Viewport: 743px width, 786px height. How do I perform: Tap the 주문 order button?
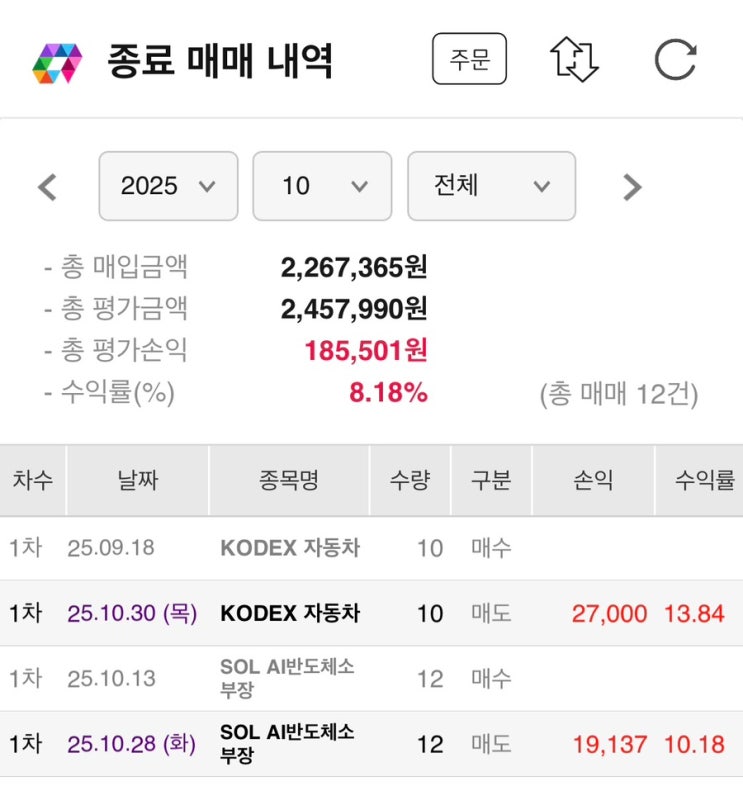[469, 59]
